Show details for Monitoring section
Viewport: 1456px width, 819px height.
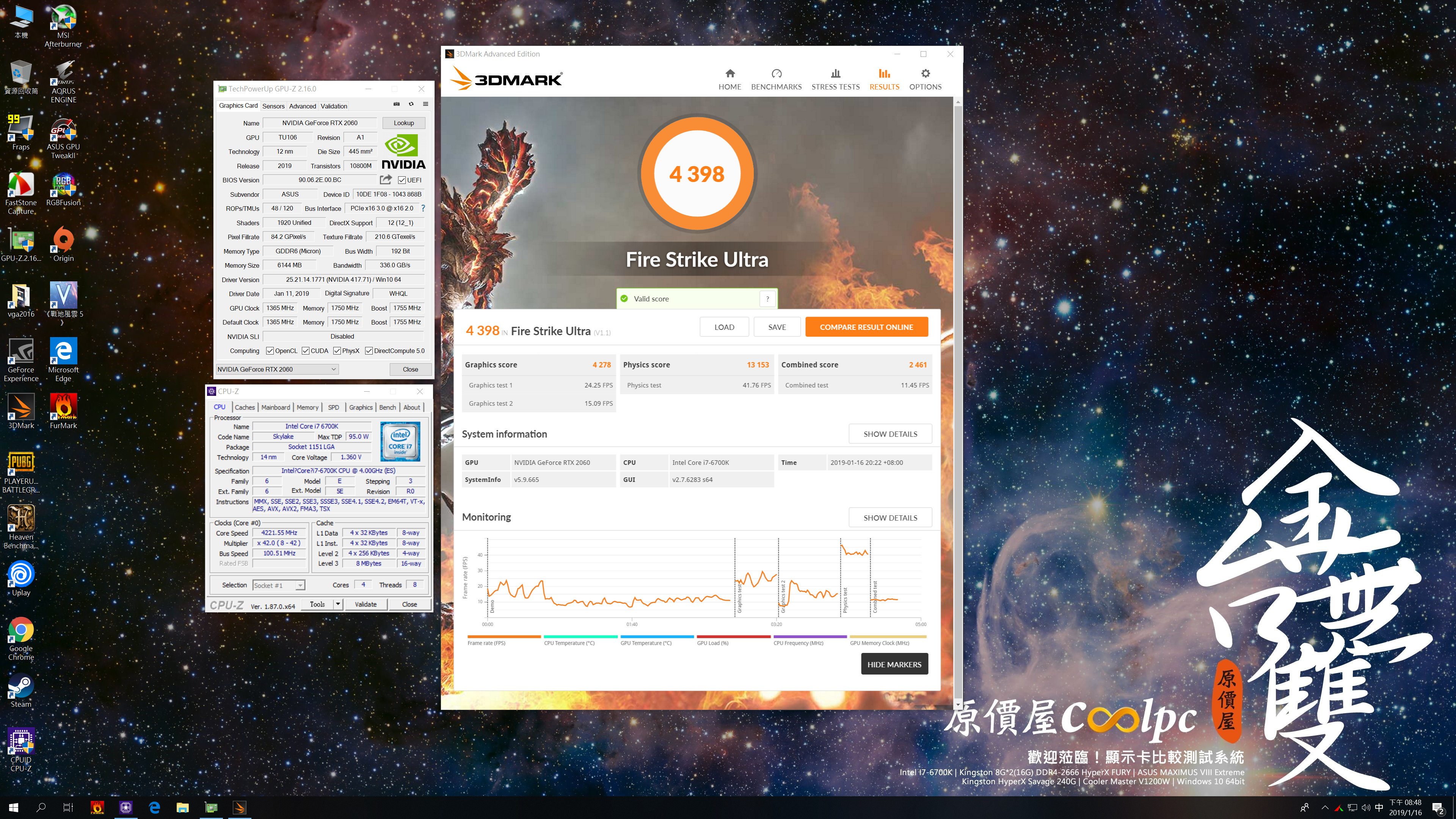coord(890,517)
